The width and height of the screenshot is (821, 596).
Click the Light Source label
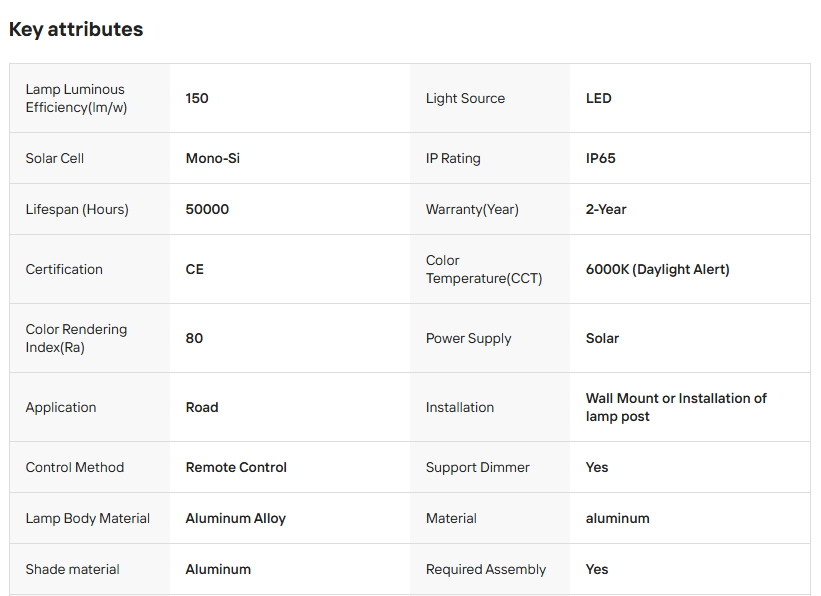(x=465, y=98)
